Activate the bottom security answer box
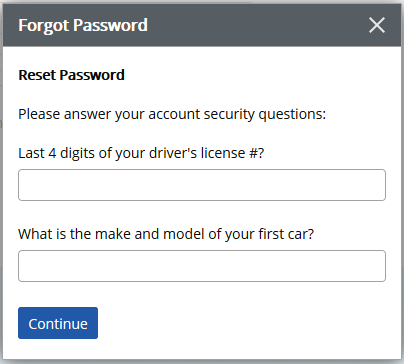Image resolution: width=404 pixels, height=364 pixels. [x=202, y=266]
